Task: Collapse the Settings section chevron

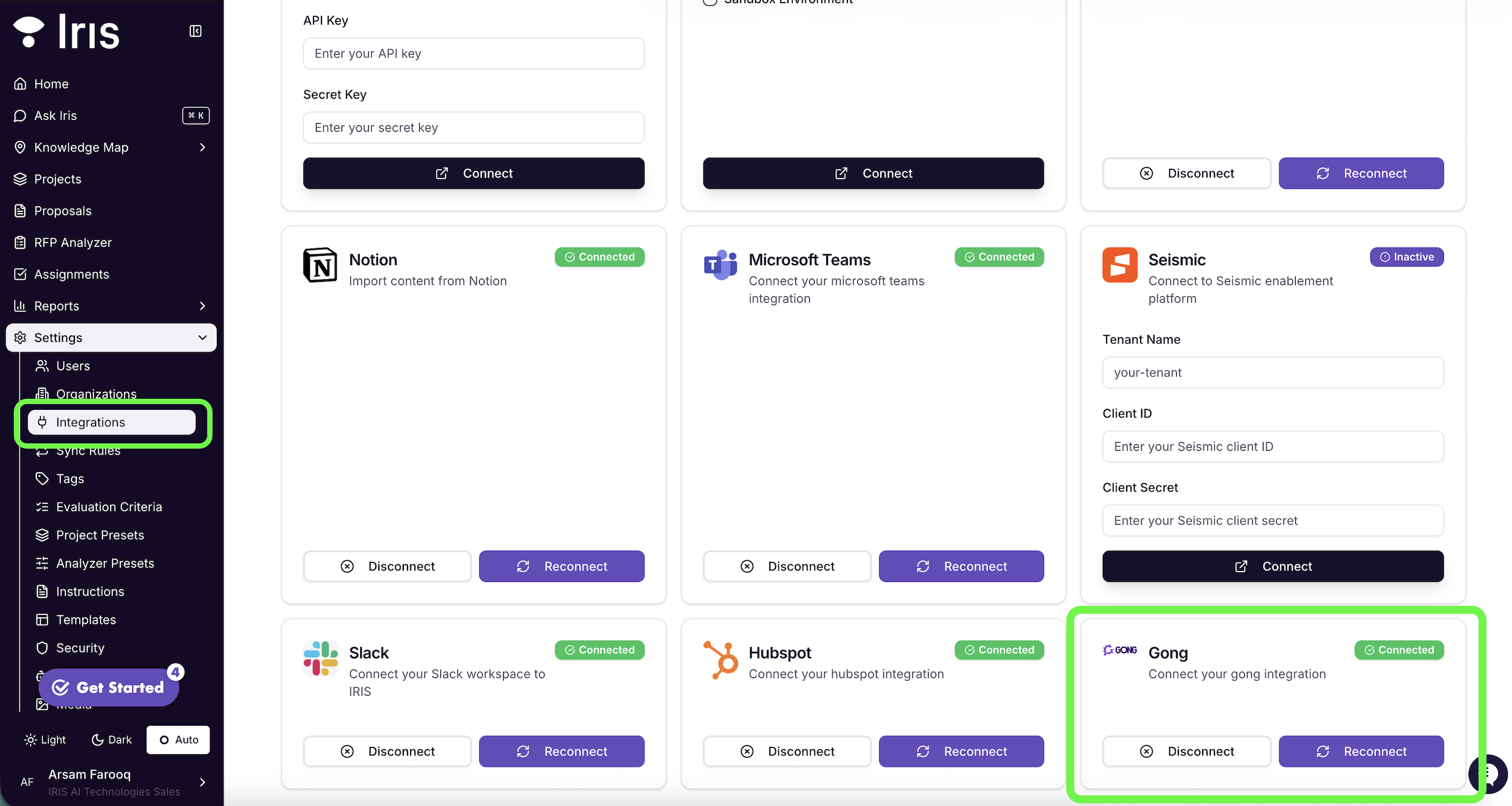Action: [x=202, y=337]
